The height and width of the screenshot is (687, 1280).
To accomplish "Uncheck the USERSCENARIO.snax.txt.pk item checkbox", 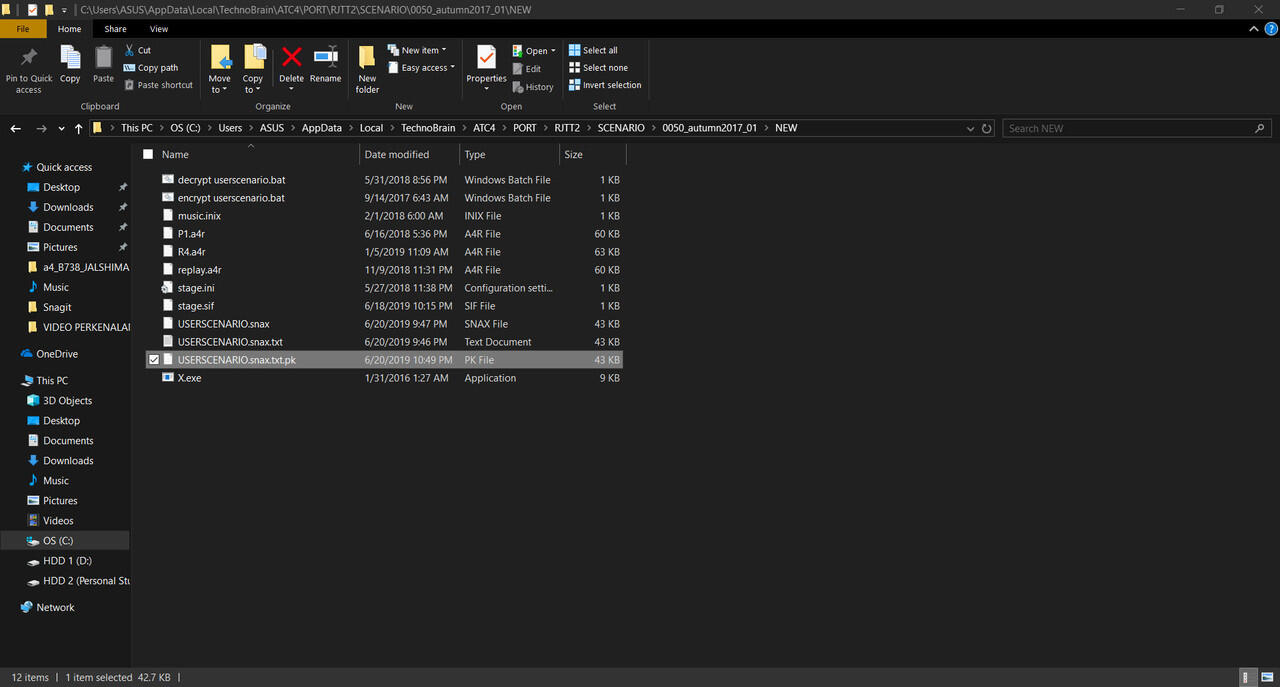I will click(x=154, y=359).
